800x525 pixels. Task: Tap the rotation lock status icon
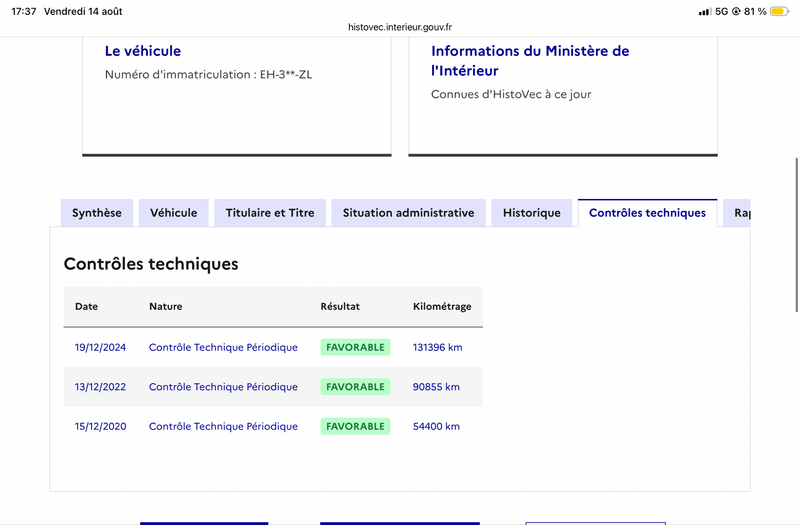[736, 11]
